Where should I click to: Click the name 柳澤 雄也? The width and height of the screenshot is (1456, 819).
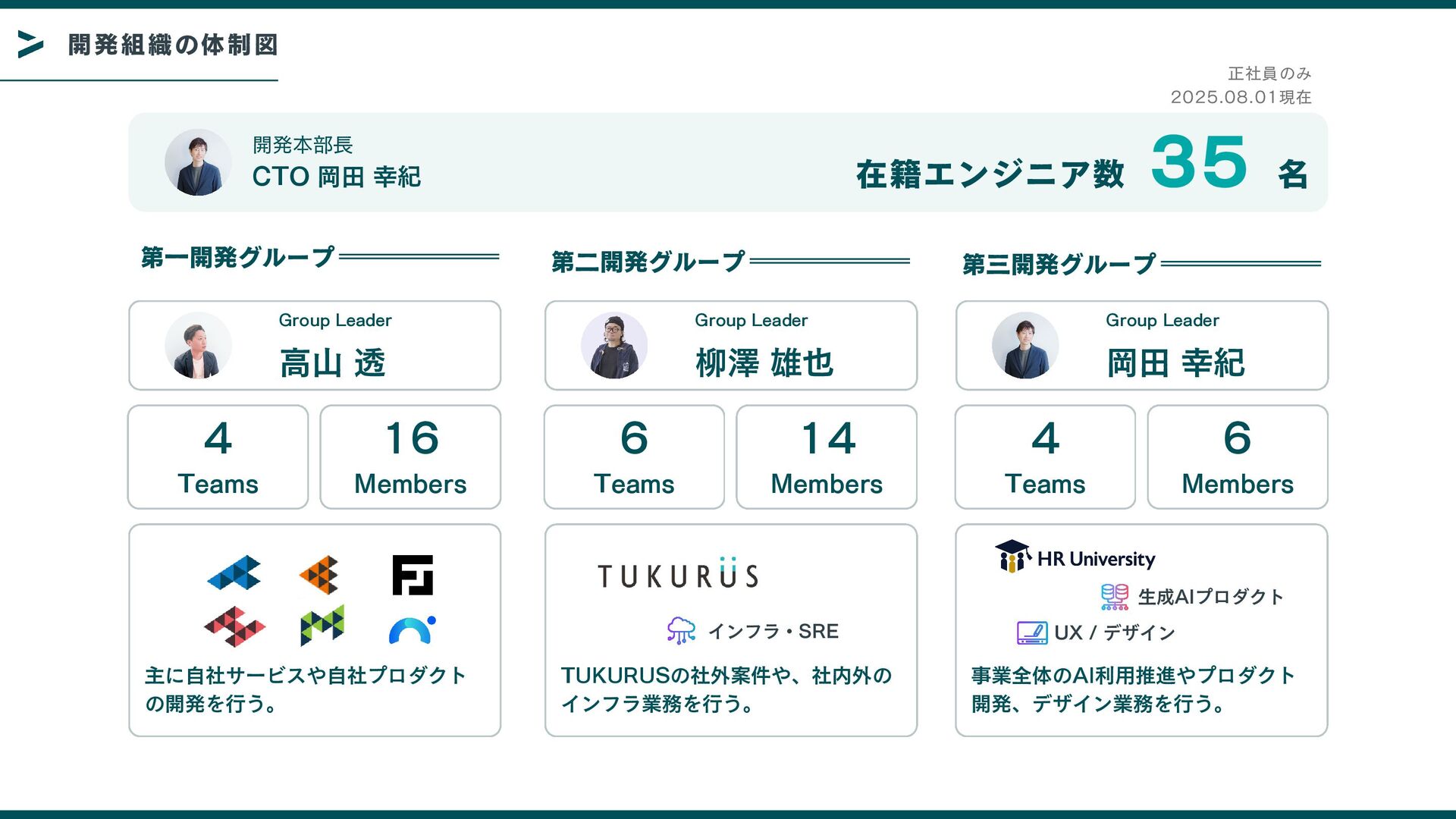[765, 362]
